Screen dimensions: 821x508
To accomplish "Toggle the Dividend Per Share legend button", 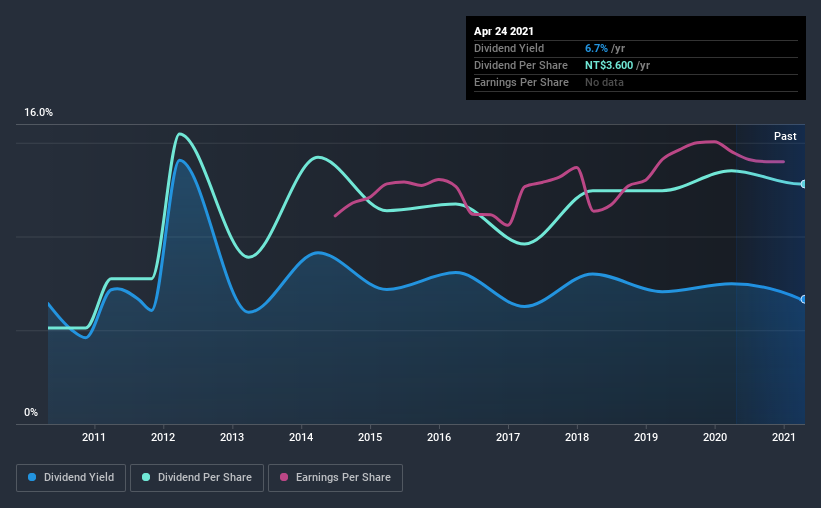I will pos(197,478).
